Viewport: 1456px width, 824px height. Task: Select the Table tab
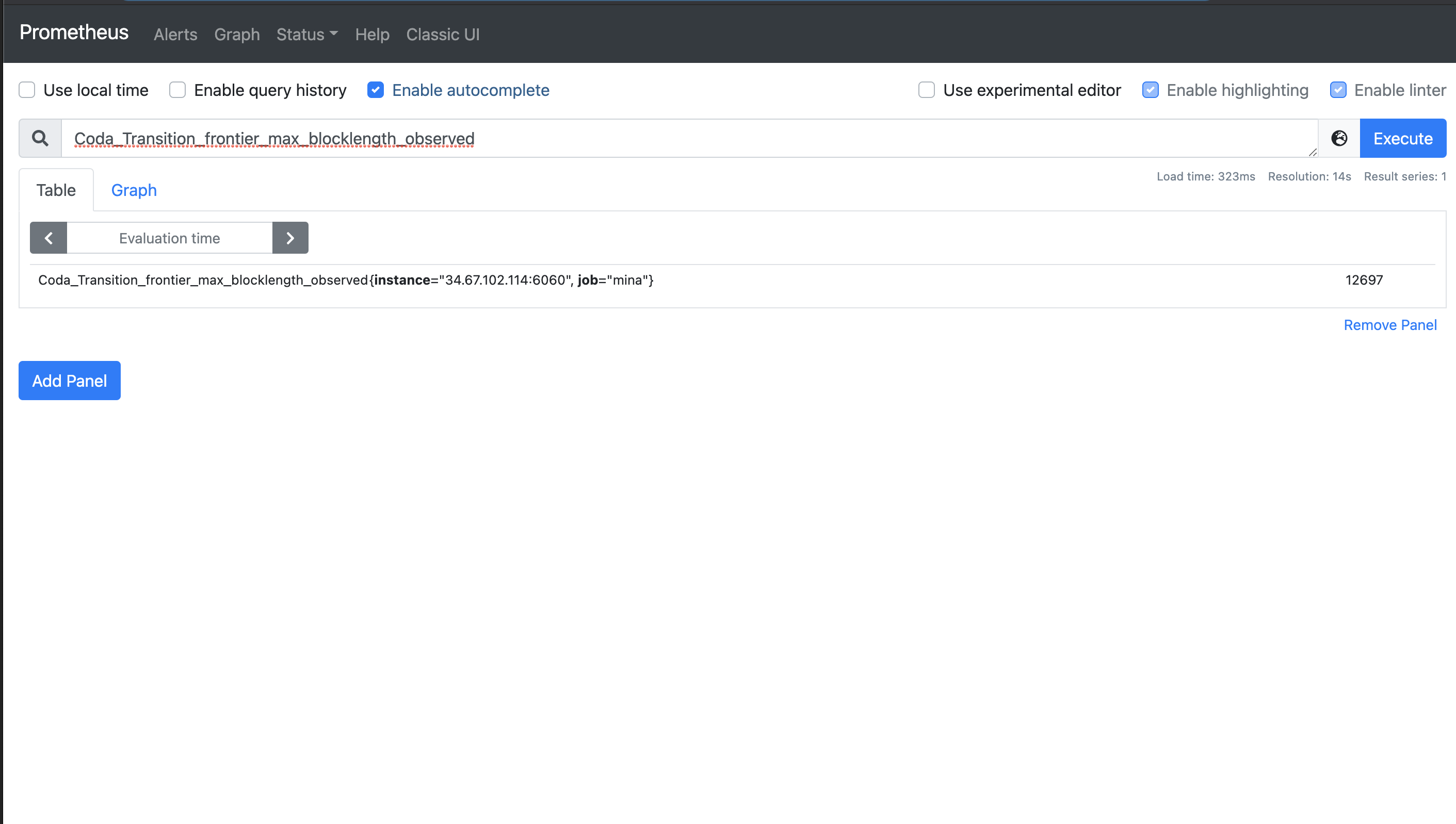(x=56, y=189)
